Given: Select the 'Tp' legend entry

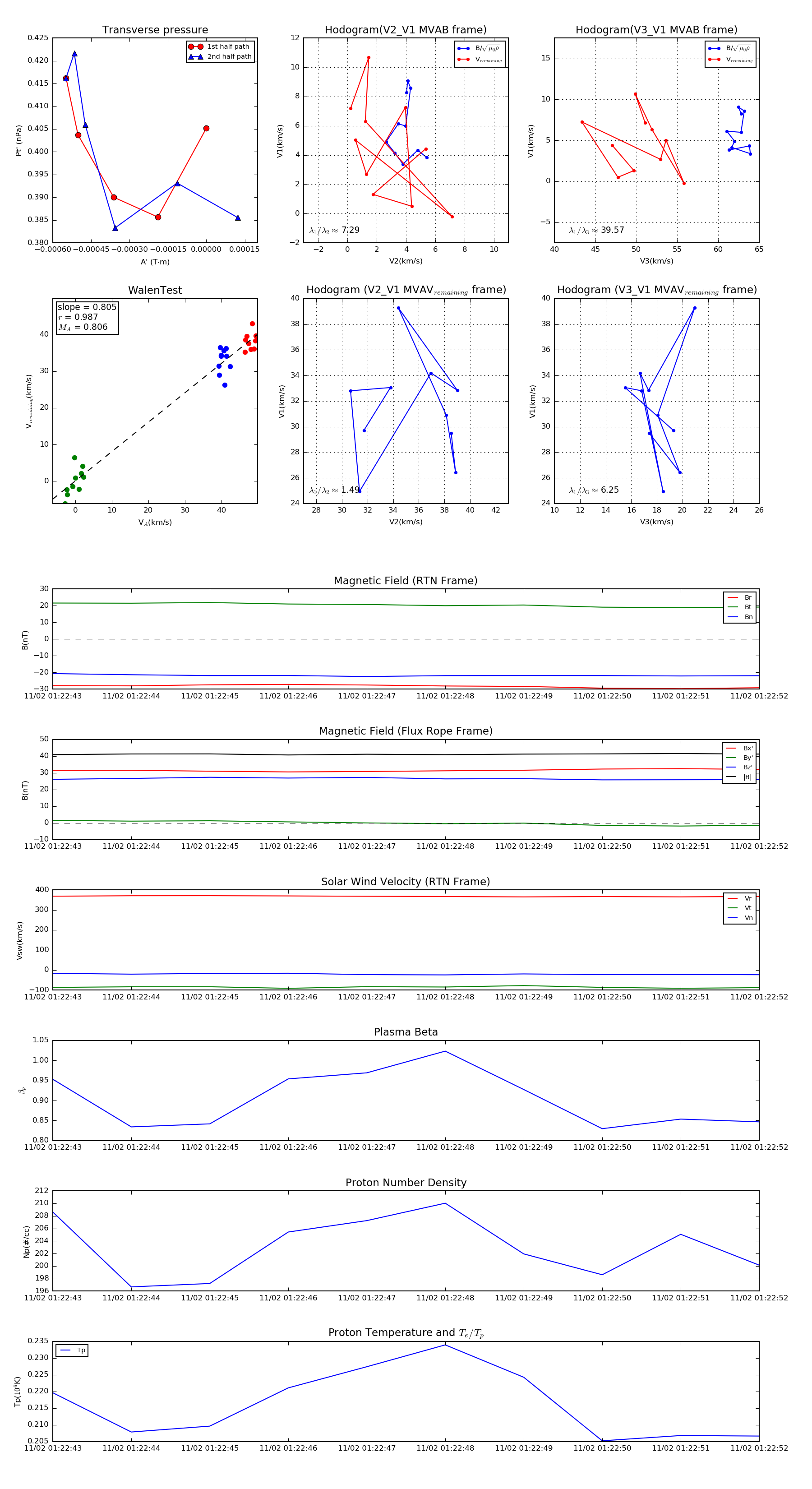Looking at the screenshot, I should click(72, 1351).
